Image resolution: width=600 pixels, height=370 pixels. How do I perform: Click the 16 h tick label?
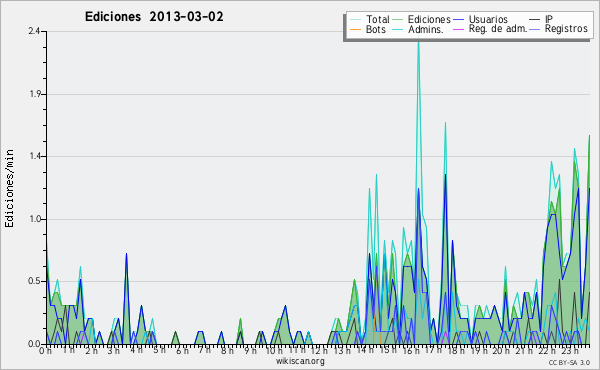coord(410,350)
